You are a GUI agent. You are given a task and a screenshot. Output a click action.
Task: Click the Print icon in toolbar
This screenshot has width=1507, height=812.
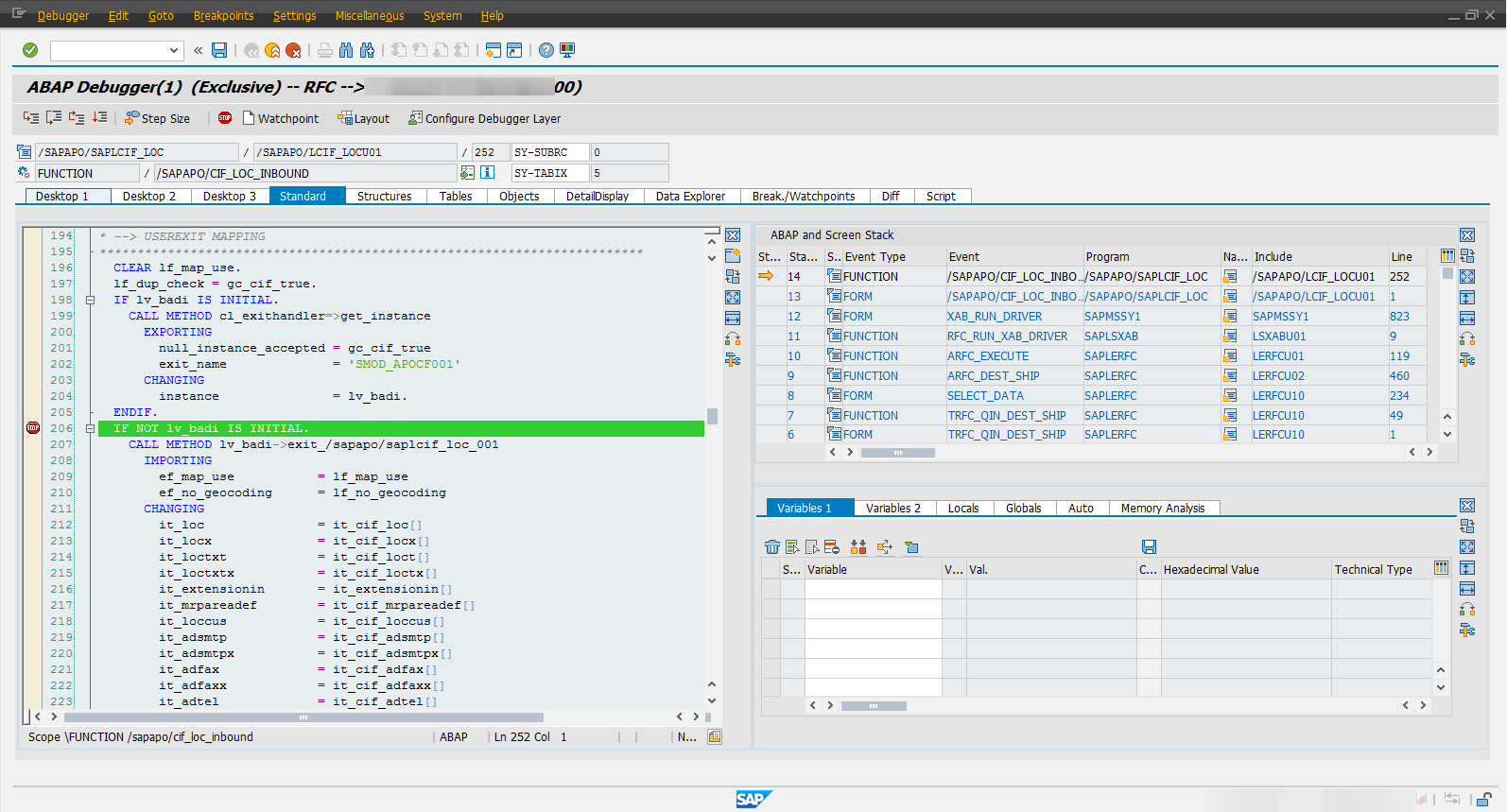point(325,50)
